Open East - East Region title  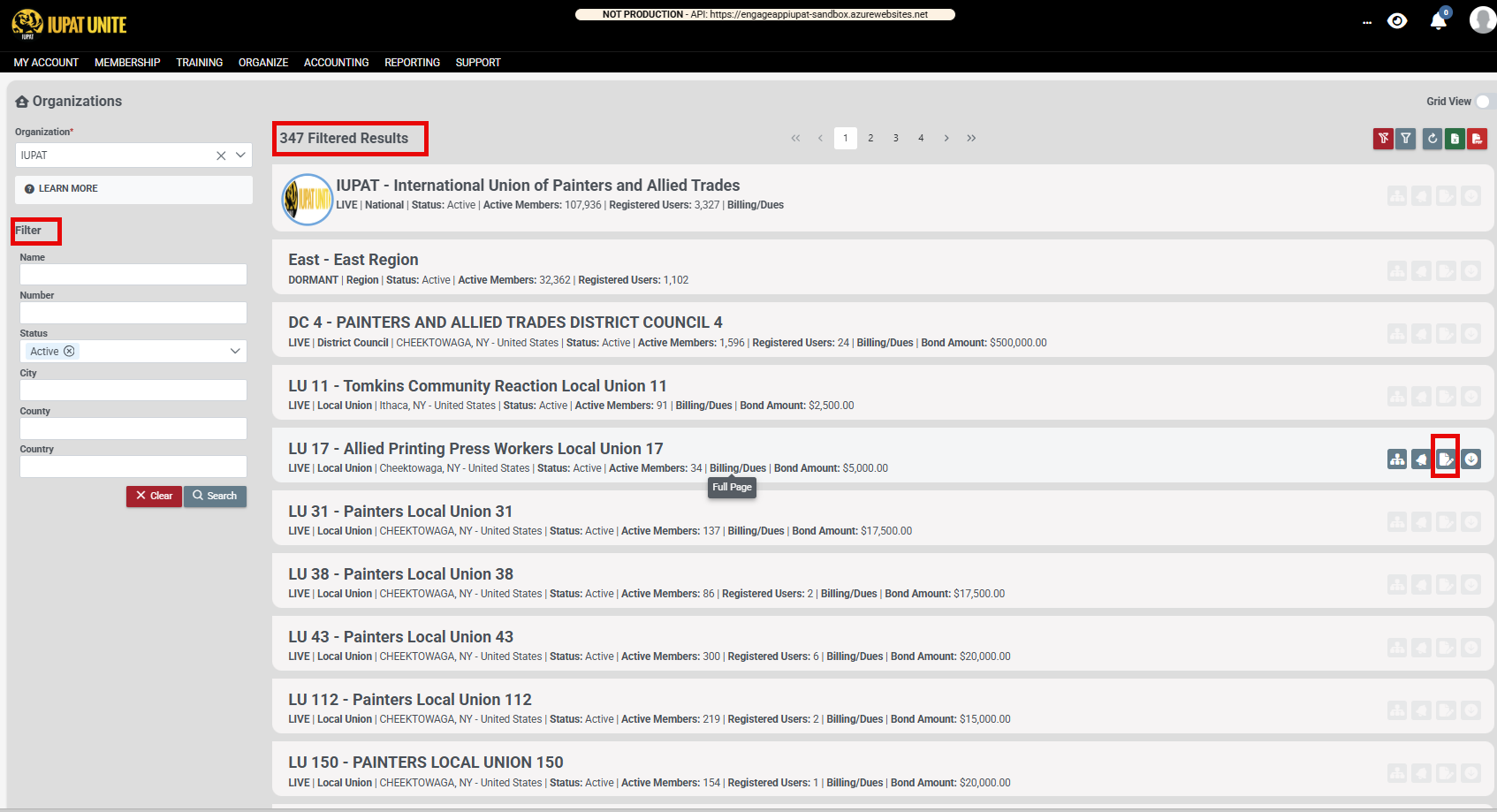pos(353,260)
